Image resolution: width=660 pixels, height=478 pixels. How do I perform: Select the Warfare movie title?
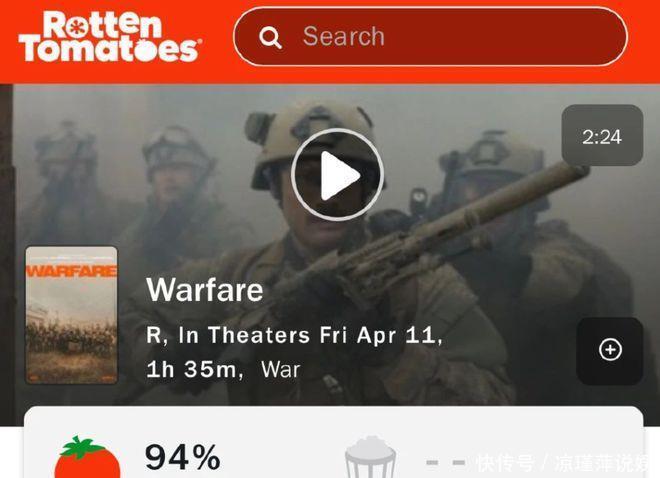coord(205,290)
